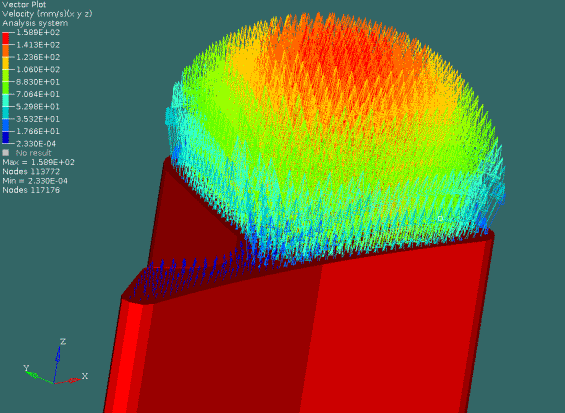Click the yellow swatch beside 1.060E+02
The width and height of the screenshot is (565, 413).
tap(6, 63)
